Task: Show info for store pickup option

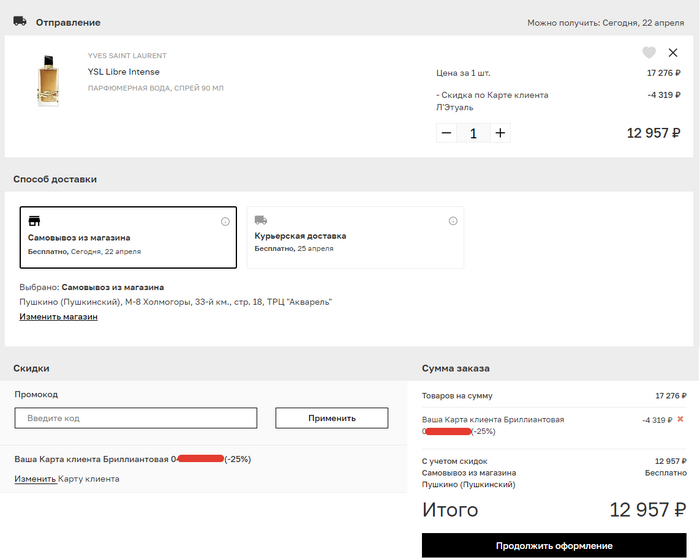Action: (x=225, y=221)
